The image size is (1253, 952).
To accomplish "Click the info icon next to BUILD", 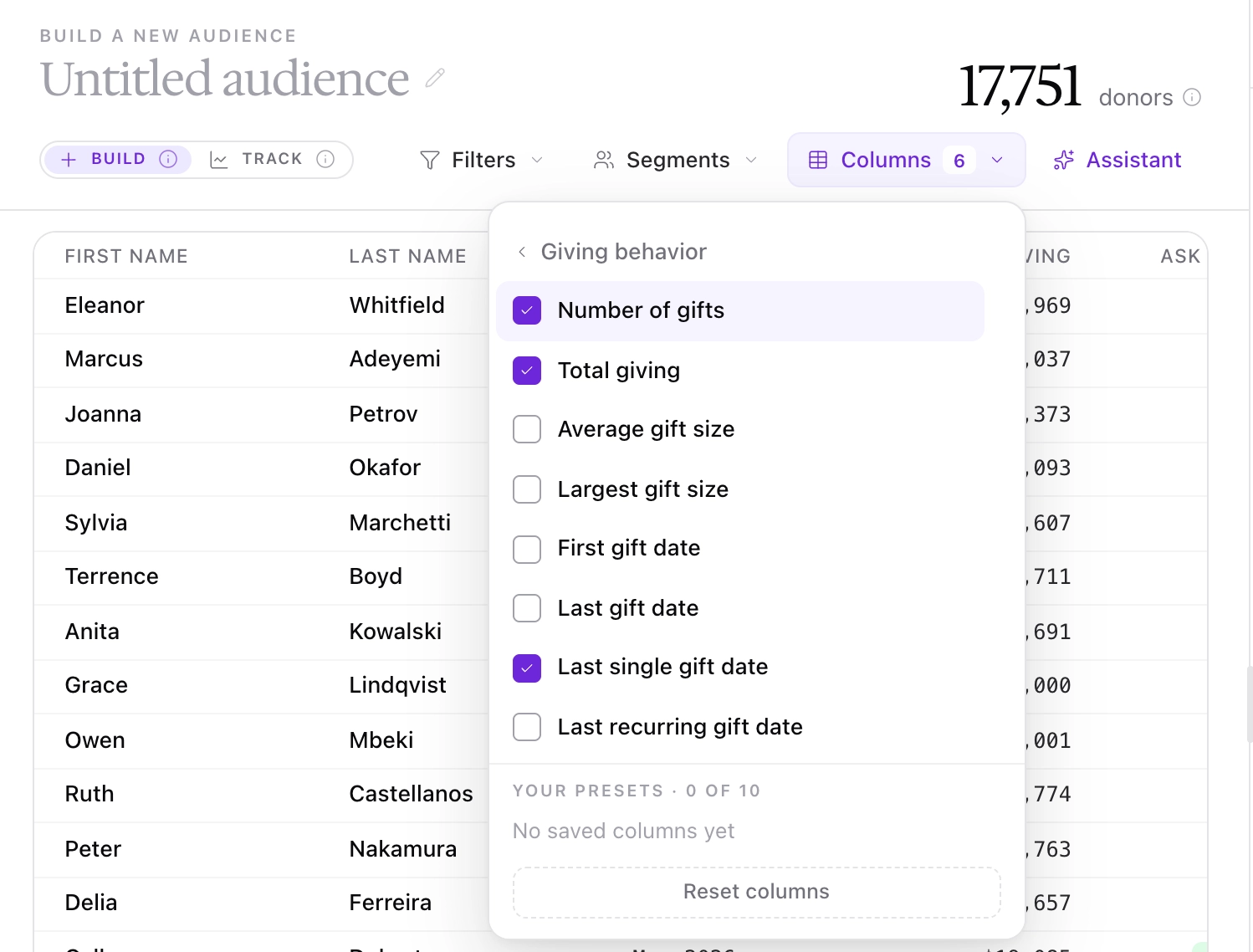I will pyautogui.click(x=168, y=159).
